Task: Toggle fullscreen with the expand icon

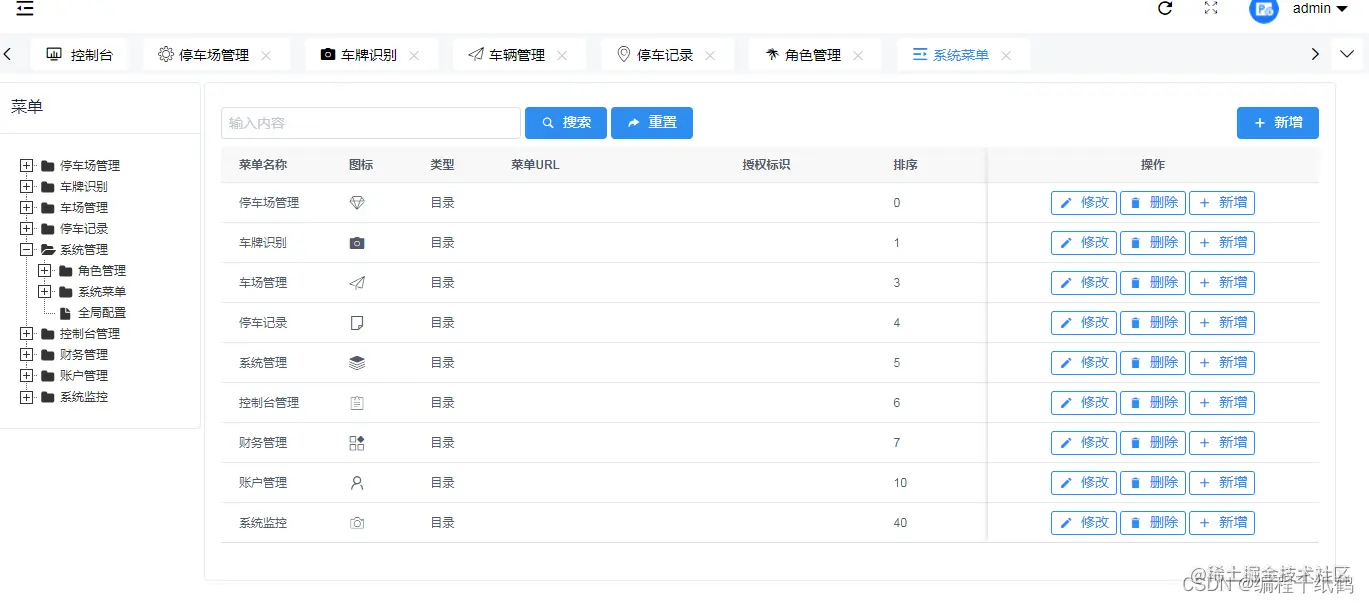Action: click(x=1211, y=8)
